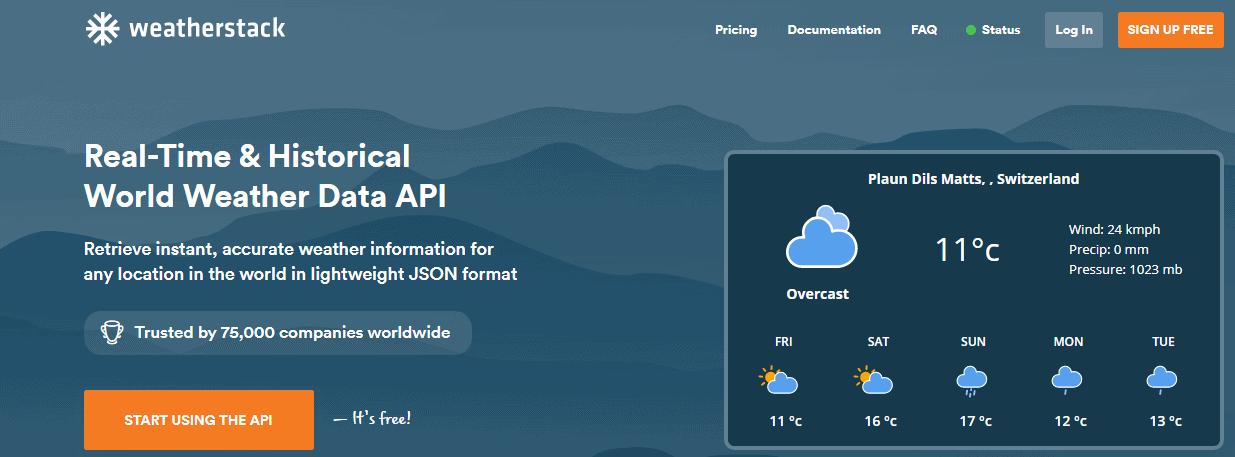
Task: Click Friday's 11 °c forecast temperature
Action: pos(785,421)
